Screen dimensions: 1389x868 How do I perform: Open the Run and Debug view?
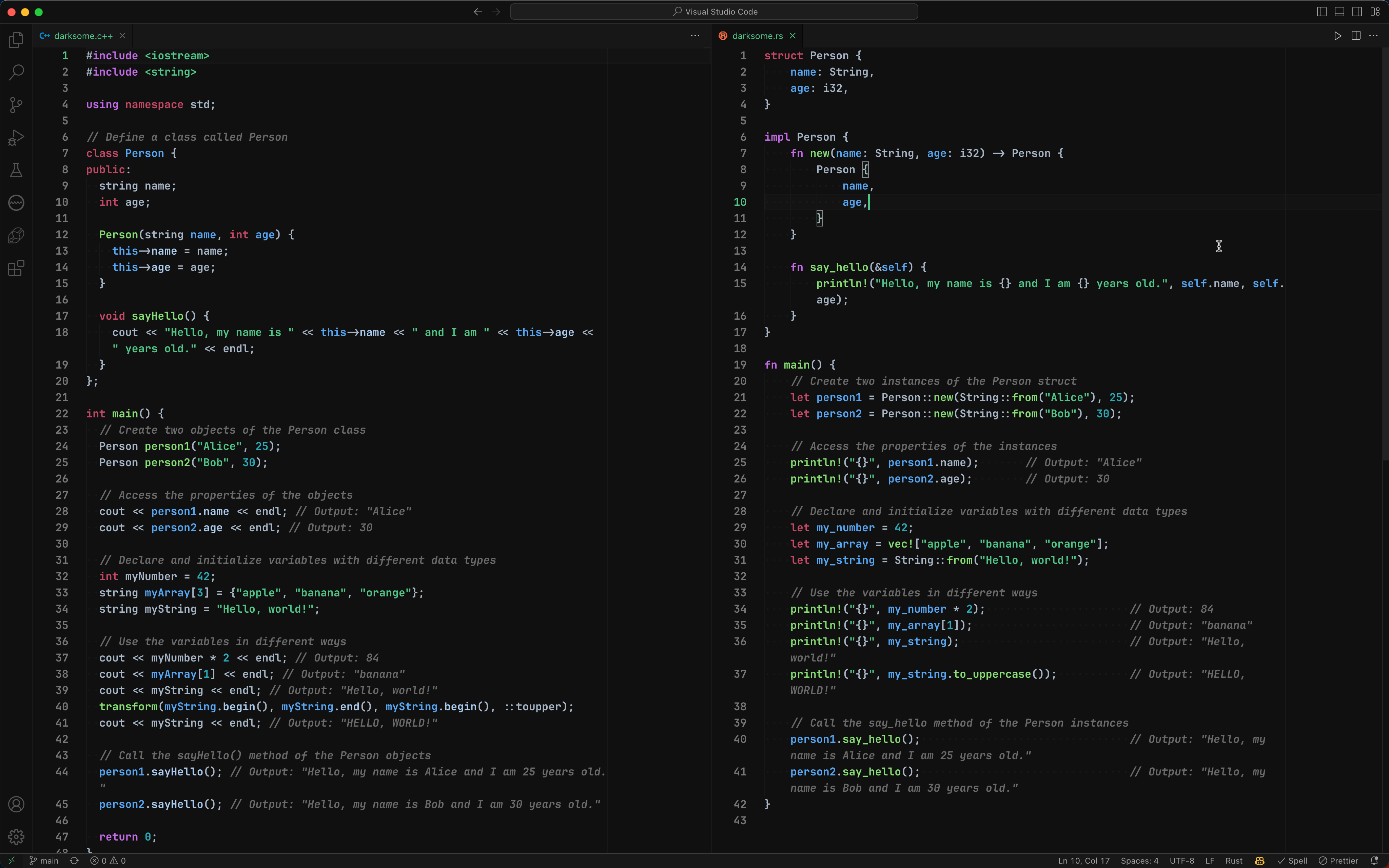(16, 138)
